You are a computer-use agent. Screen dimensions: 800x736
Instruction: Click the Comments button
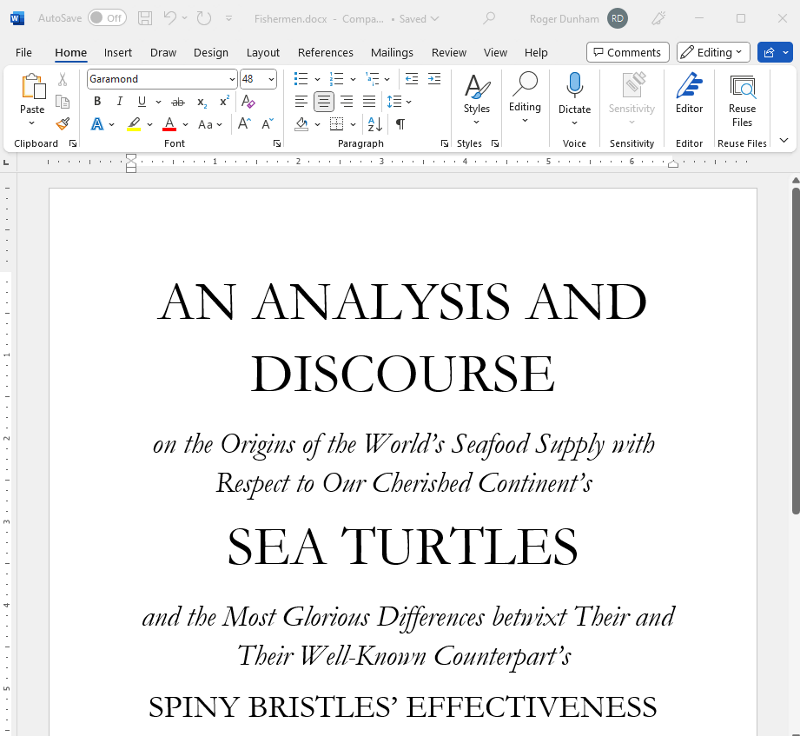click(627, 52)
